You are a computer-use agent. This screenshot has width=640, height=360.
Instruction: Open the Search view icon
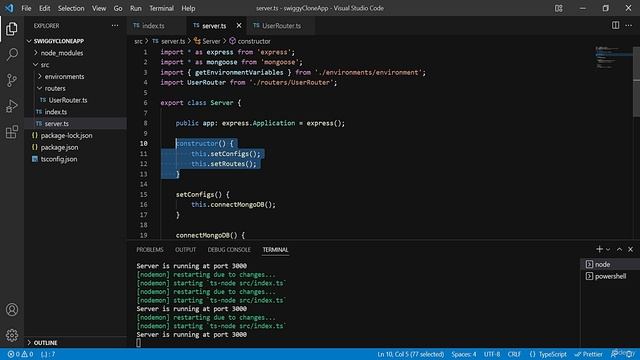pyautogui.click(x=12, y=54)
